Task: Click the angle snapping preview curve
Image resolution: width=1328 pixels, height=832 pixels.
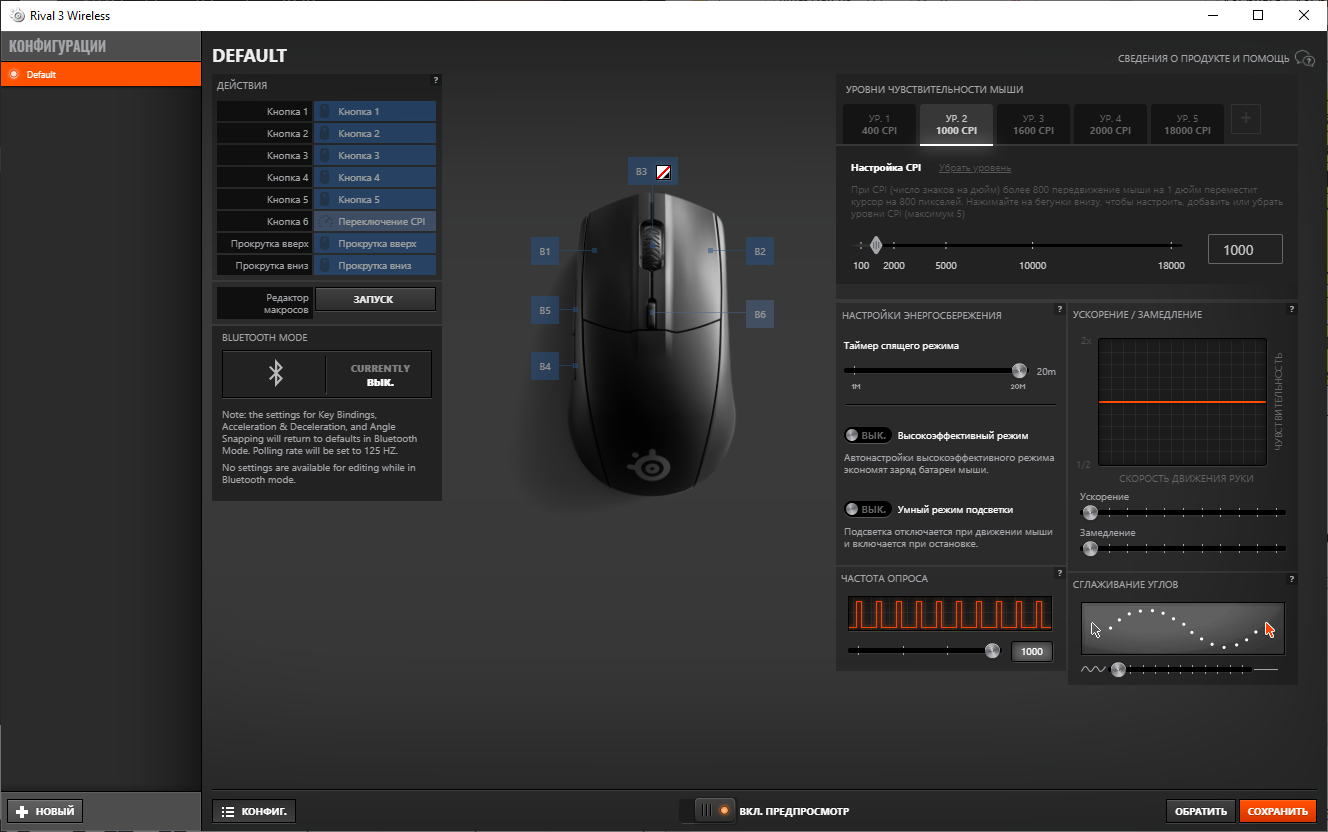Action: pos(1183,629)
